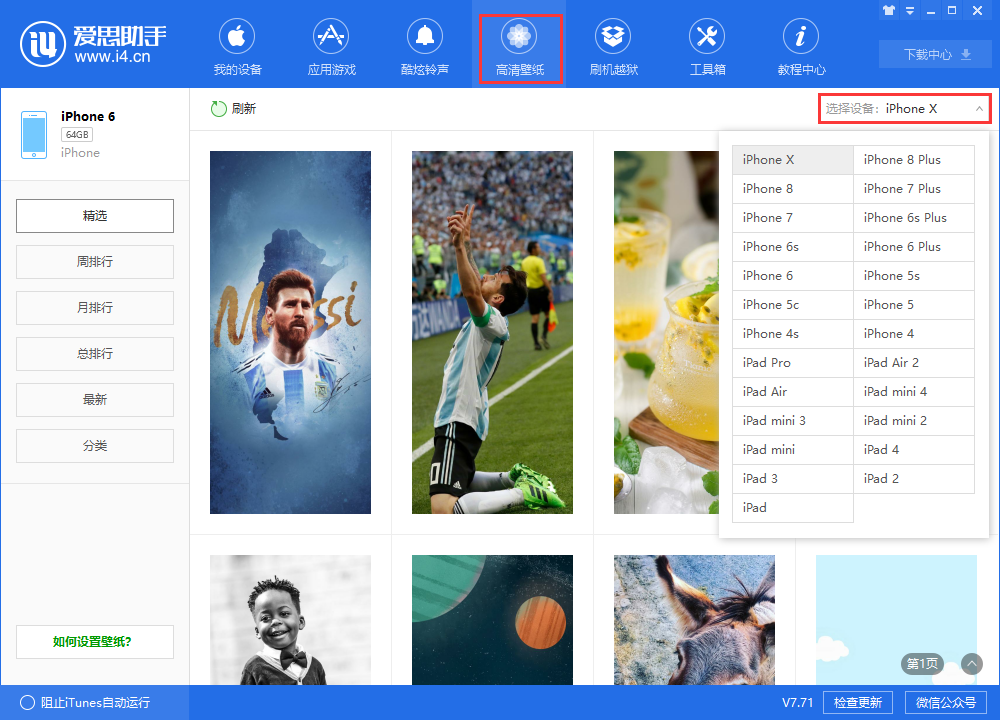
Task: Collapse the 选择设备 device dropdown
Action: (979, 109)
